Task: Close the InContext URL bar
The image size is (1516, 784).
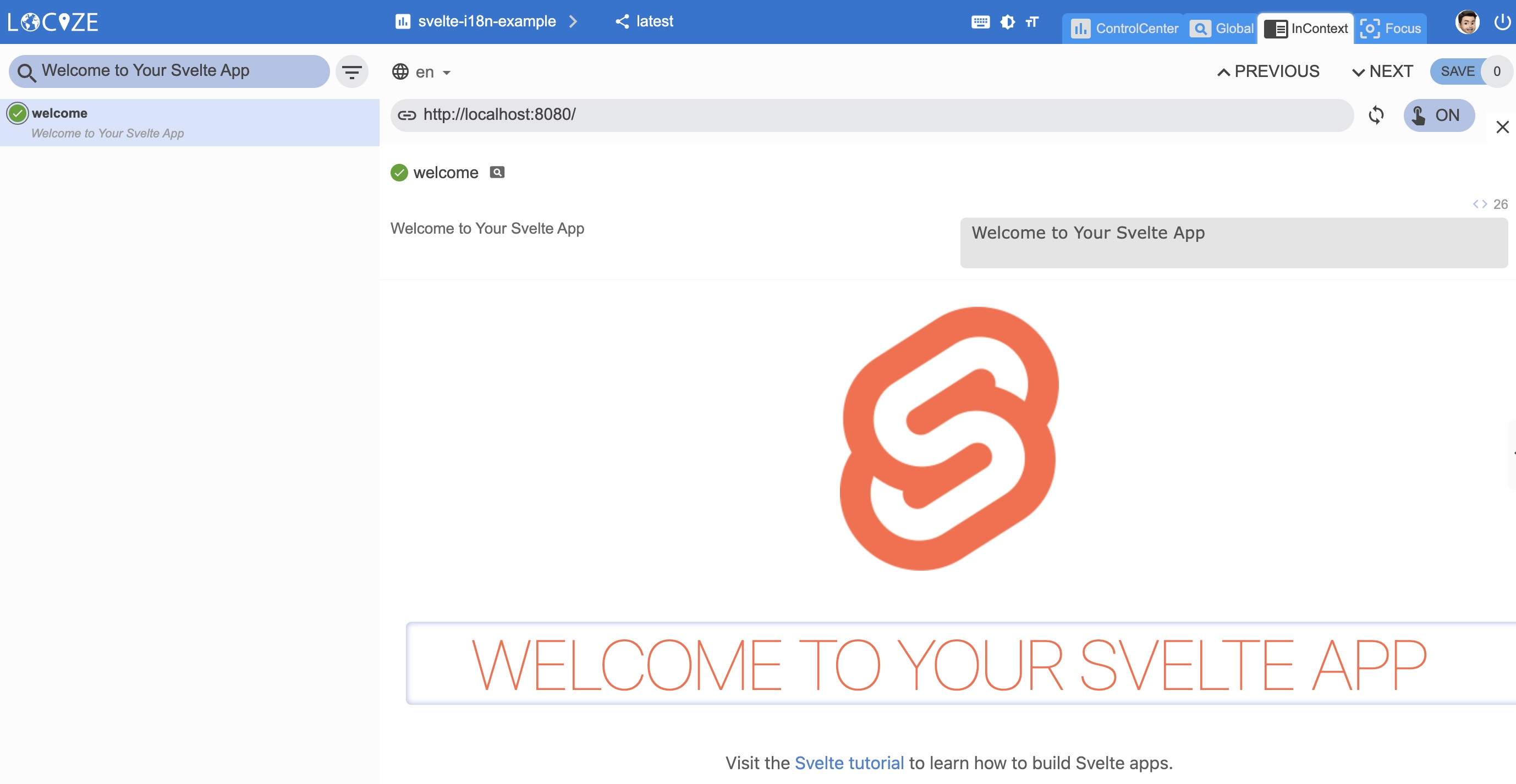Action: [x=1502, y=127]
